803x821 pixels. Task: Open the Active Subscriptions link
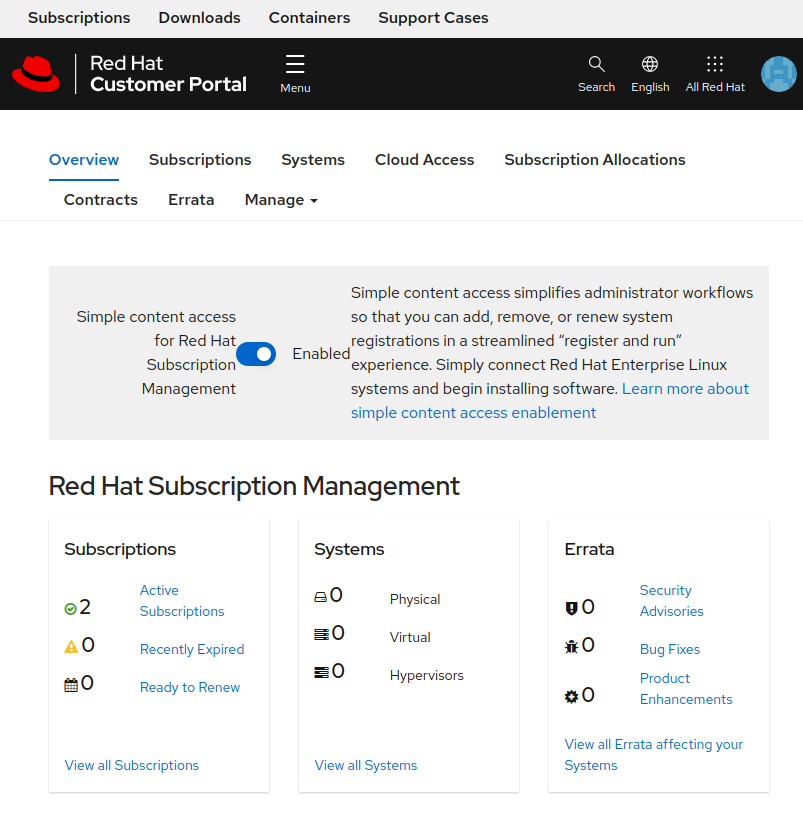181,601
